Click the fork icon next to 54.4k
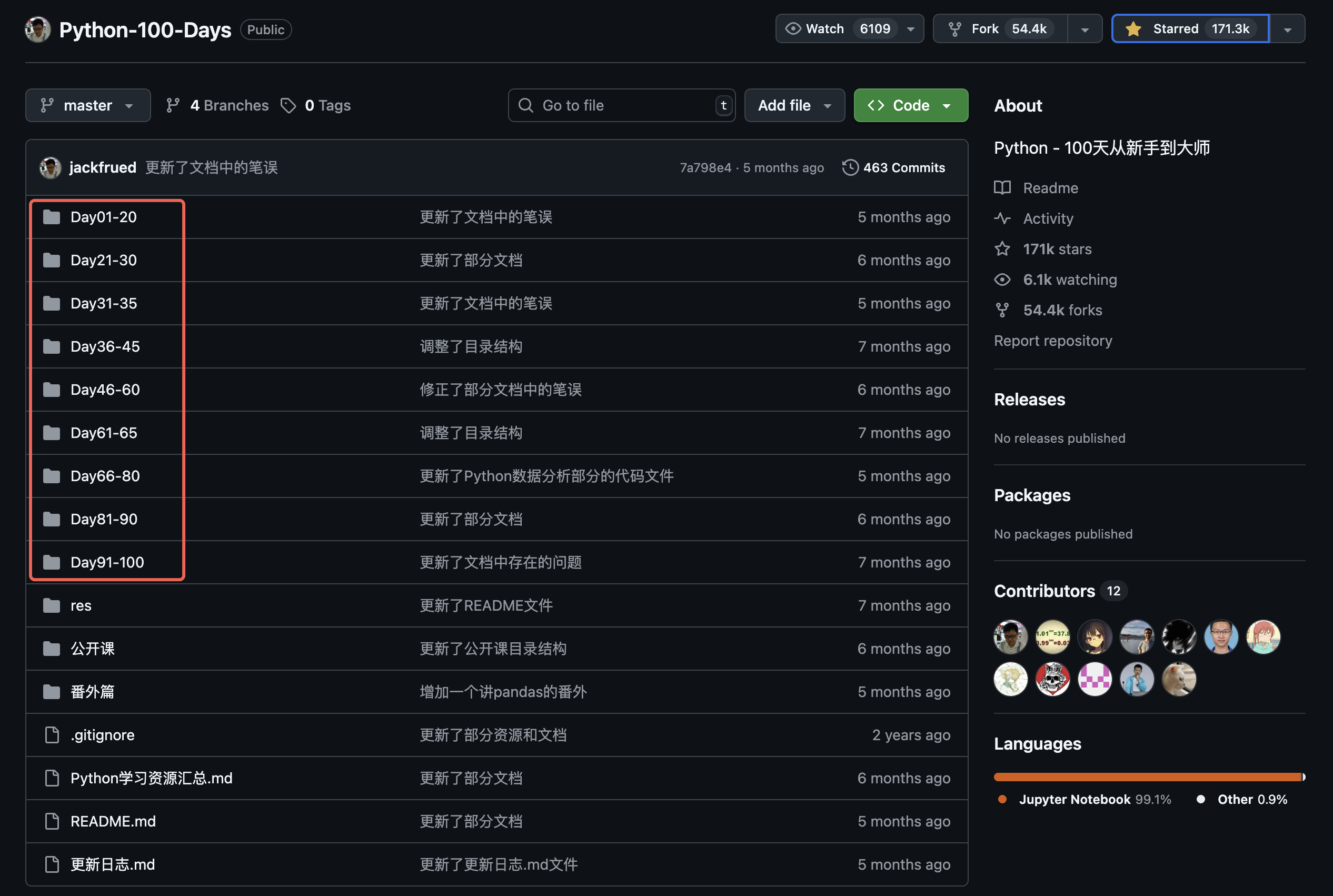Viewport: 1333px width, 896px height. (955, 28)
